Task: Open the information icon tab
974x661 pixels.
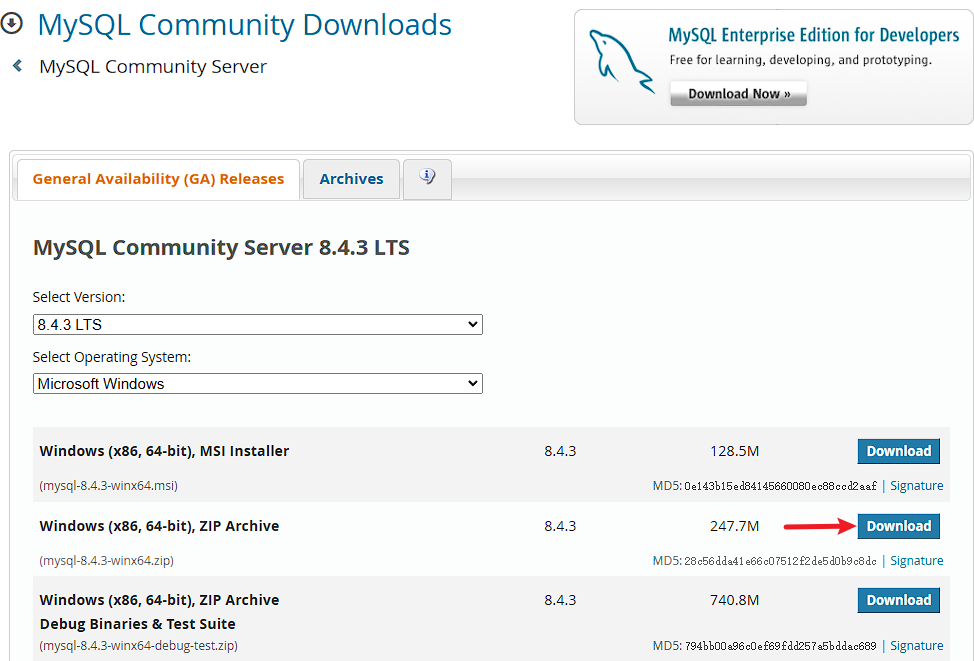Action: [x=427, y=179]
